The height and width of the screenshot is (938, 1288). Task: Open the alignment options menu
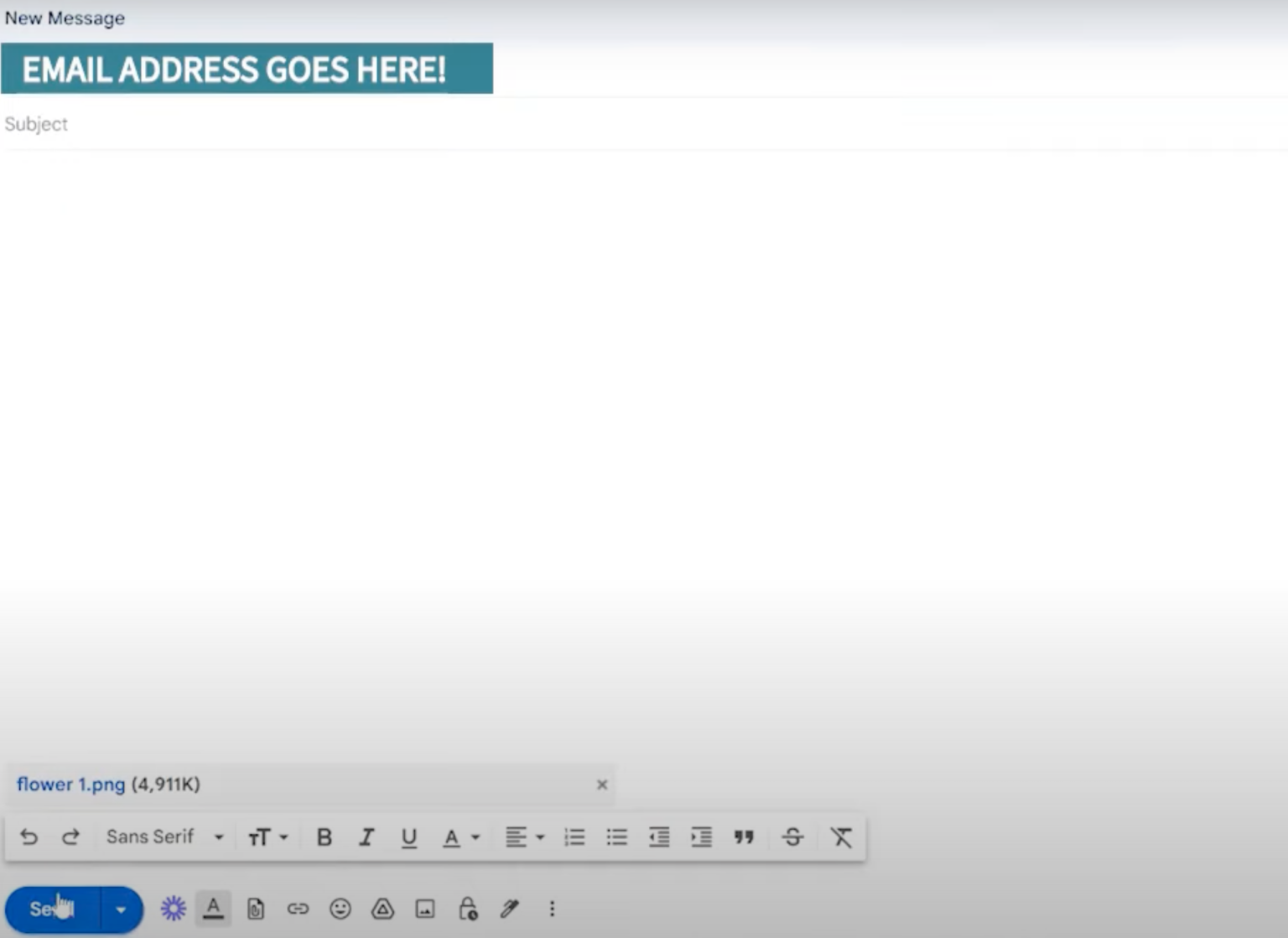point(522,836)
